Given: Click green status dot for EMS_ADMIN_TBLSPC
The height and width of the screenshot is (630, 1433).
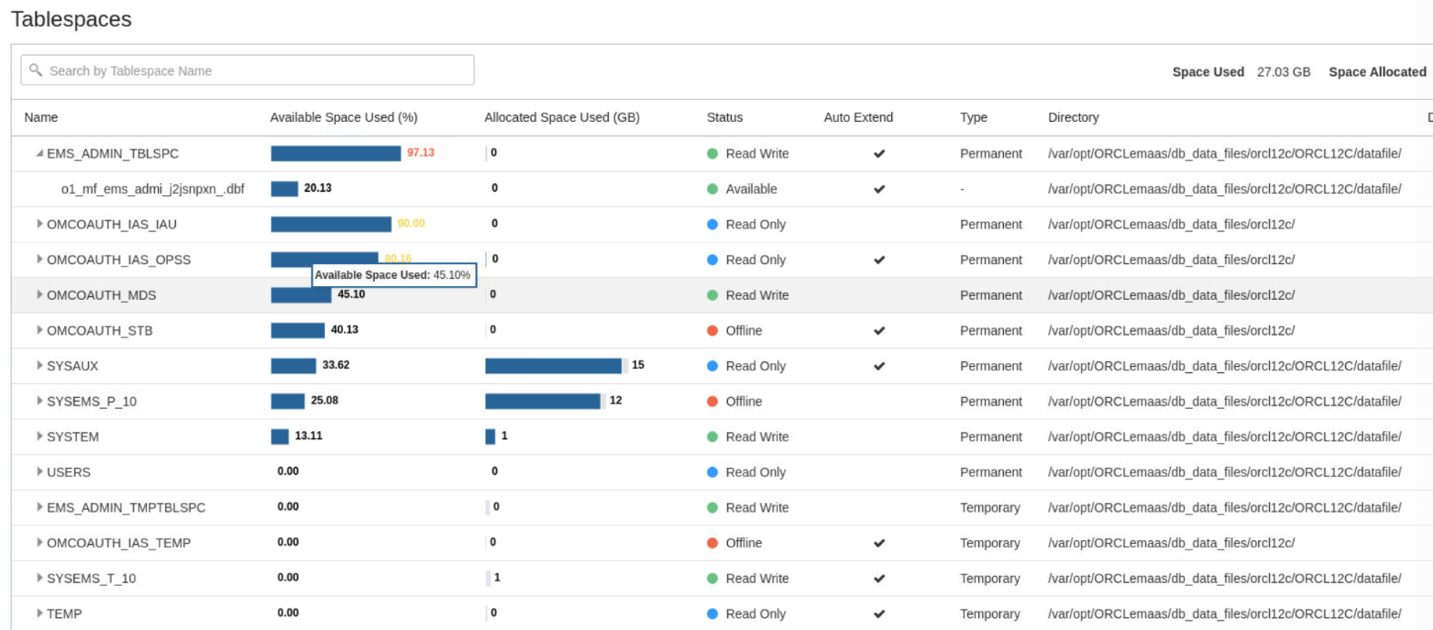Looking at the screenshot, I should pyautogui.click(x=713, y=154).
